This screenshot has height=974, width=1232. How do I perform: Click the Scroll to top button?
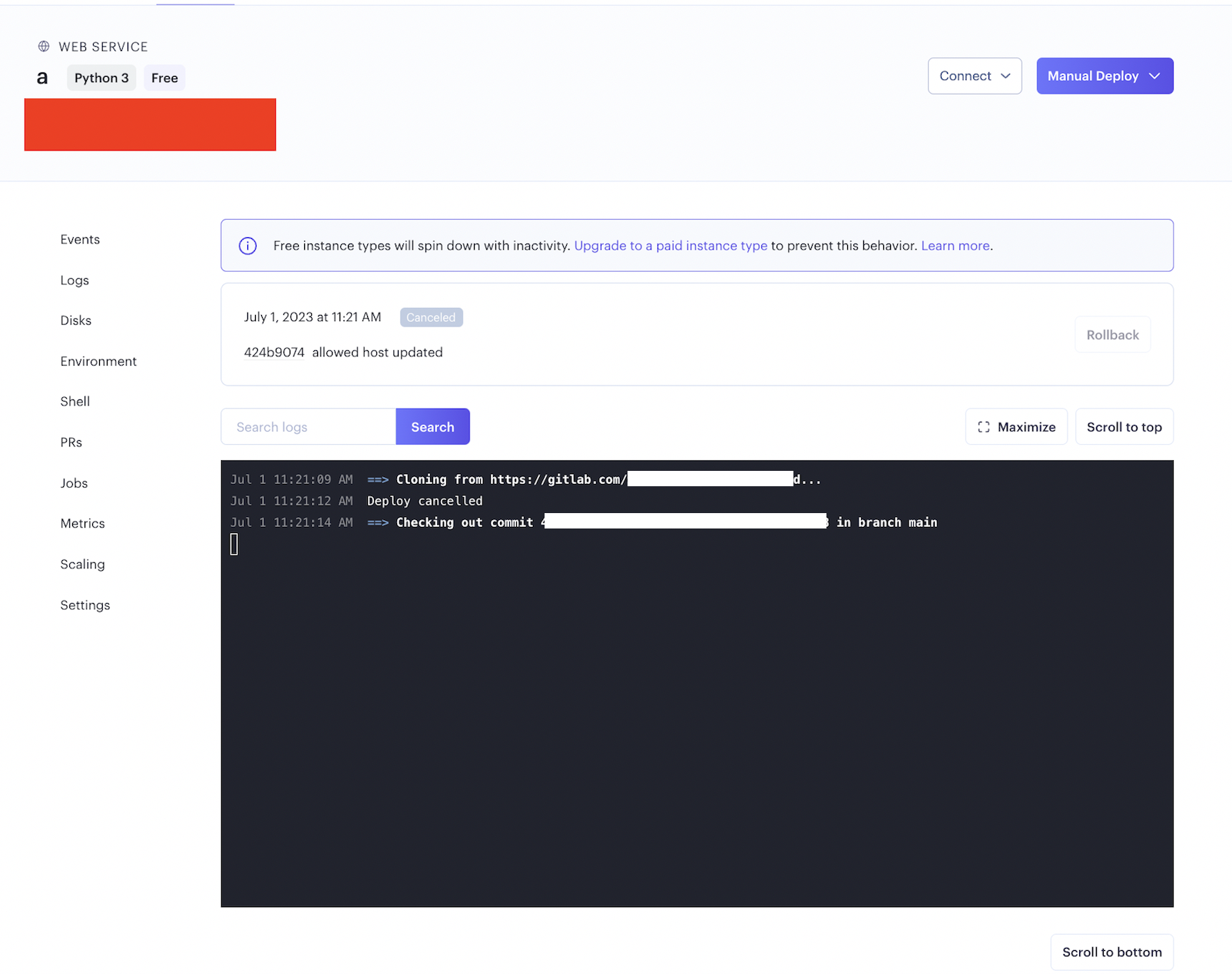pyautogui.click(x=1124, y=427)
